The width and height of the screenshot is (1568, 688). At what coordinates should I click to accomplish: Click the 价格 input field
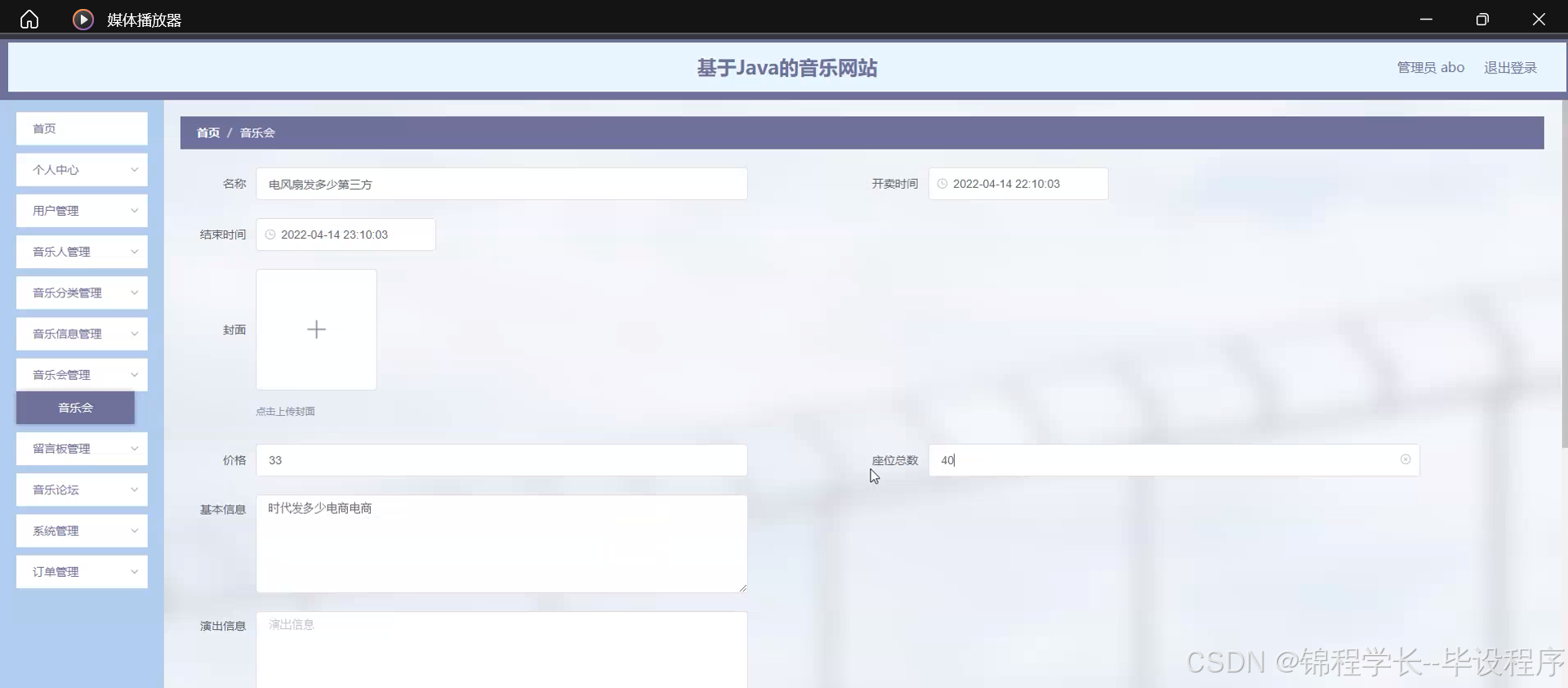501,460
